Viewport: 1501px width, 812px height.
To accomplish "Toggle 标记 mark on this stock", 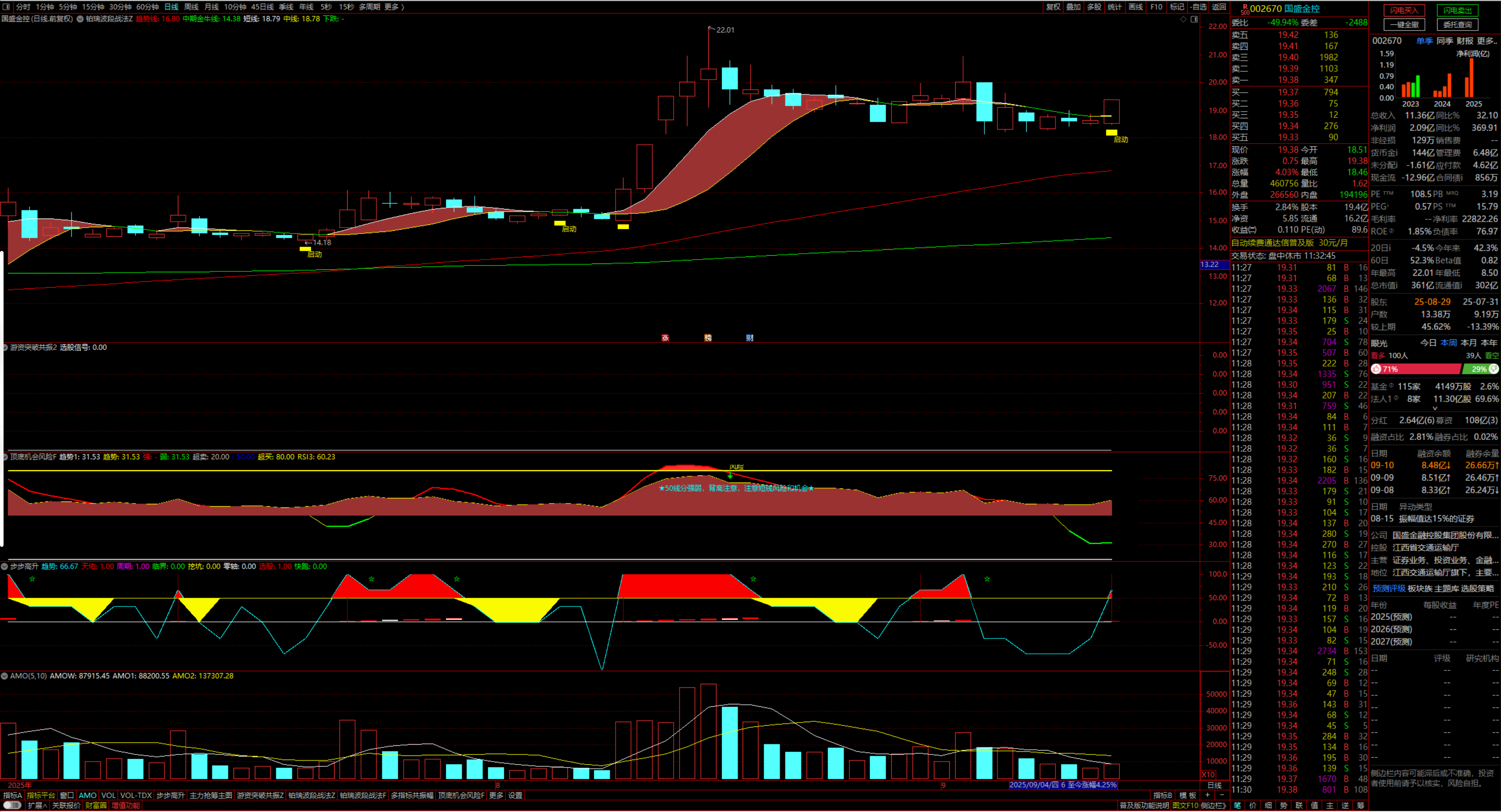I will (1177, 7).
